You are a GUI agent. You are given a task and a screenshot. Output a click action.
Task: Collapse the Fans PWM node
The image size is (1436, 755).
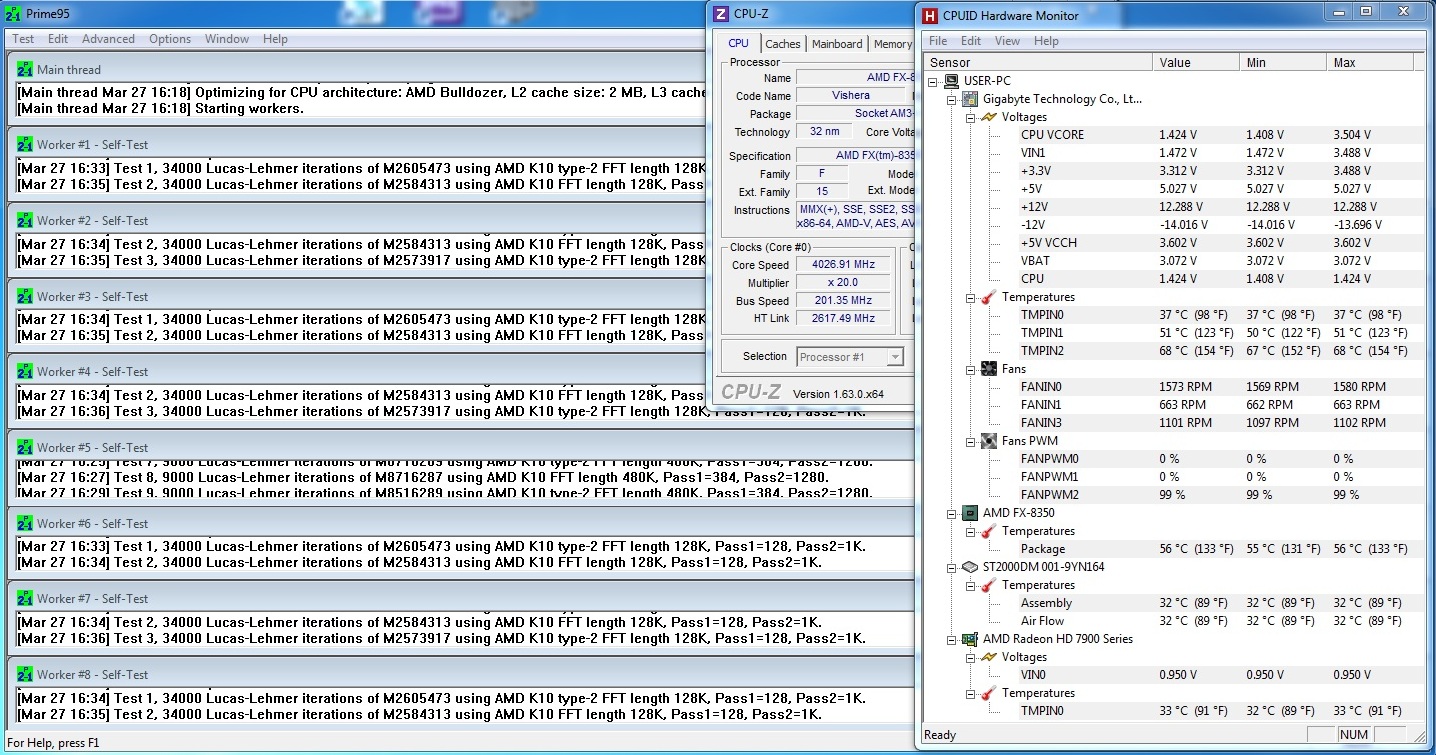coord(970,441)
